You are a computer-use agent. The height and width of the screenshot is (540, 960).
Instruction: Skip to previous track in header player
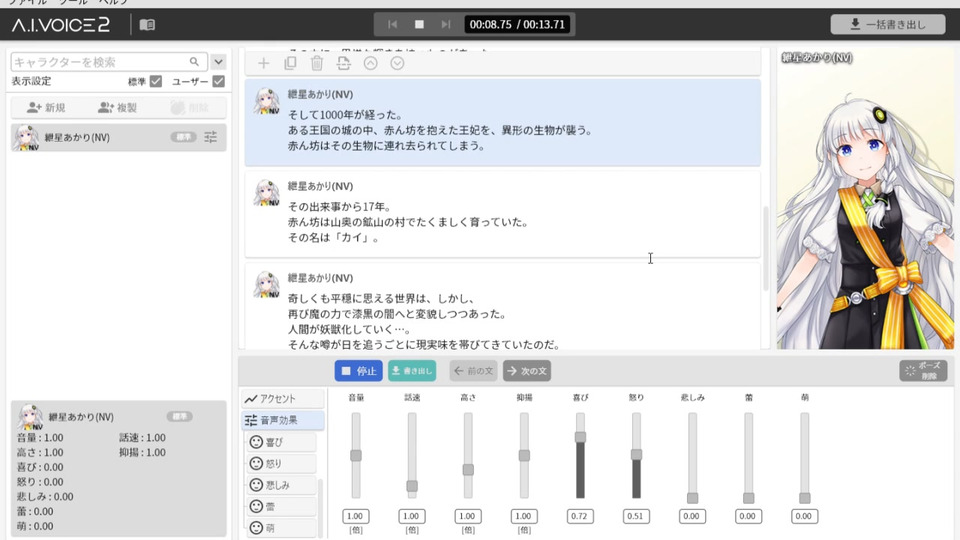click(392, 24)
